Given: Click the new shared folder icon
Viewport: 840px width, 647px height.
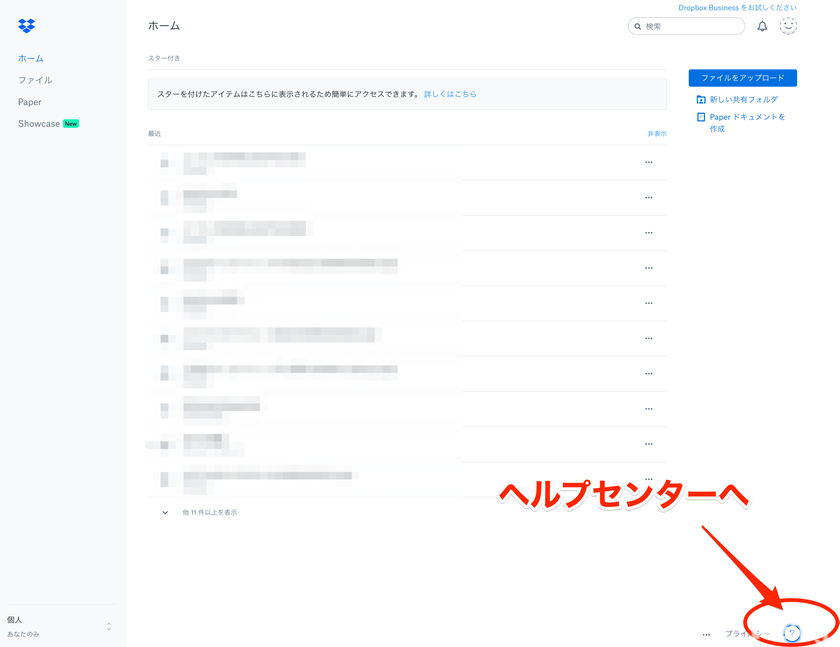Looking at the screenshot, I should click(x=701, y=99).
